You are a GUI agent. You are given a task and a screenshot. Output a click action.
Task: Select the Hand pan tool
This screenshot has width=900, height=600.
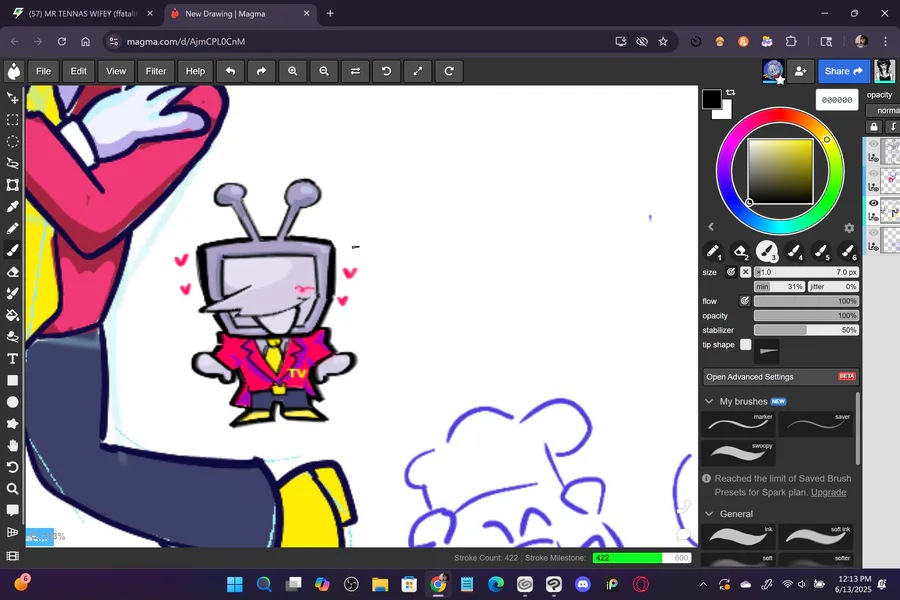(x=13, y=446)
